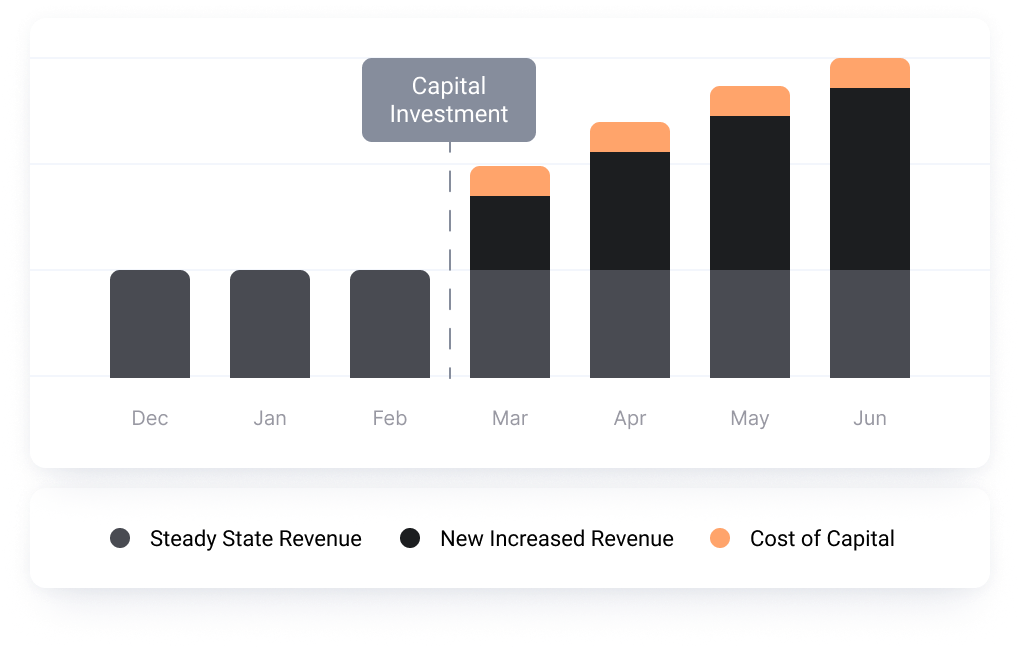Click the orange Cost of Capital legend dot
The width and height of the screenshot is (1020, 648).
click(x=720, y=539)
